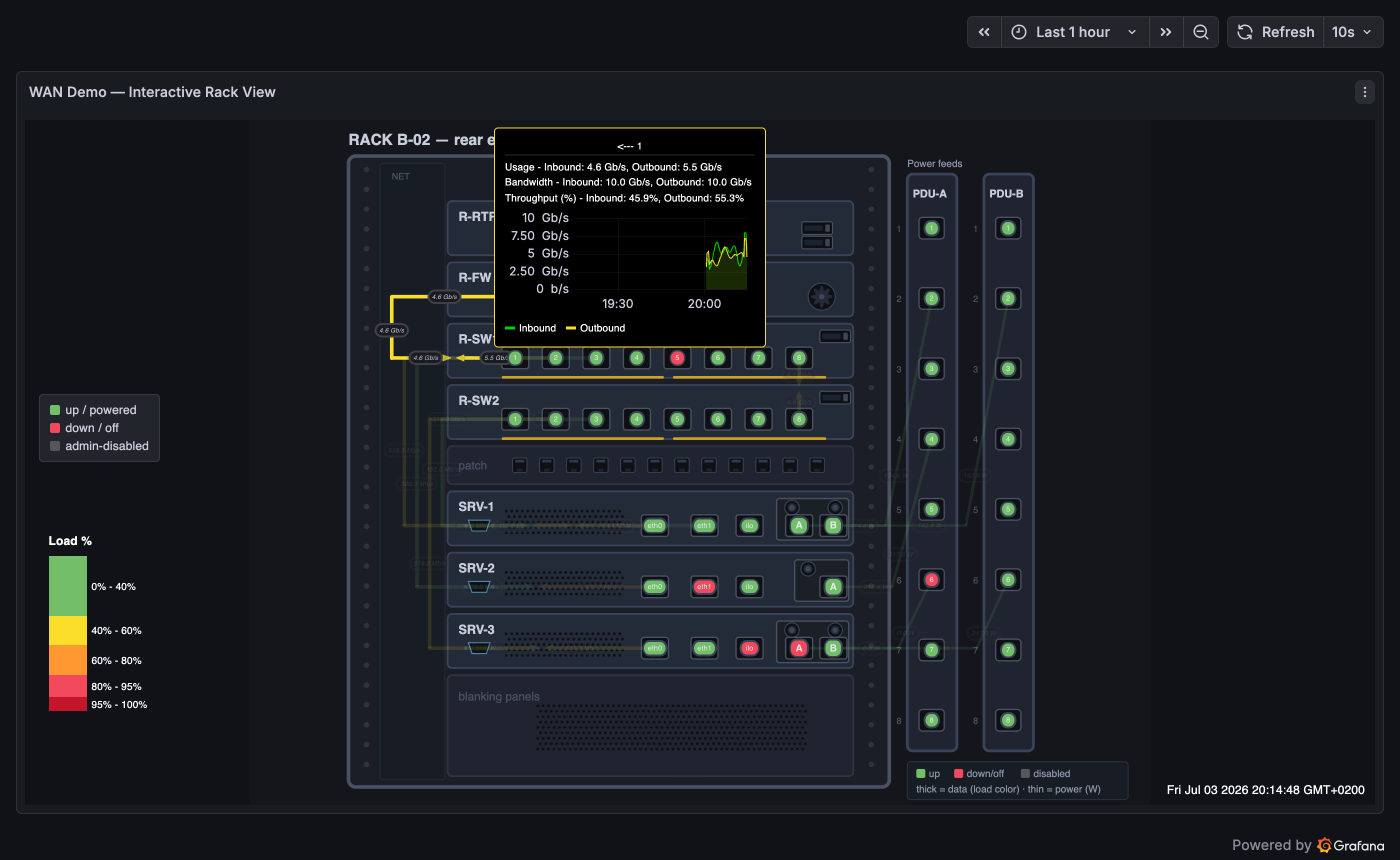
Task: Click PDU-A outlet 8
Action: pos(931,720)
